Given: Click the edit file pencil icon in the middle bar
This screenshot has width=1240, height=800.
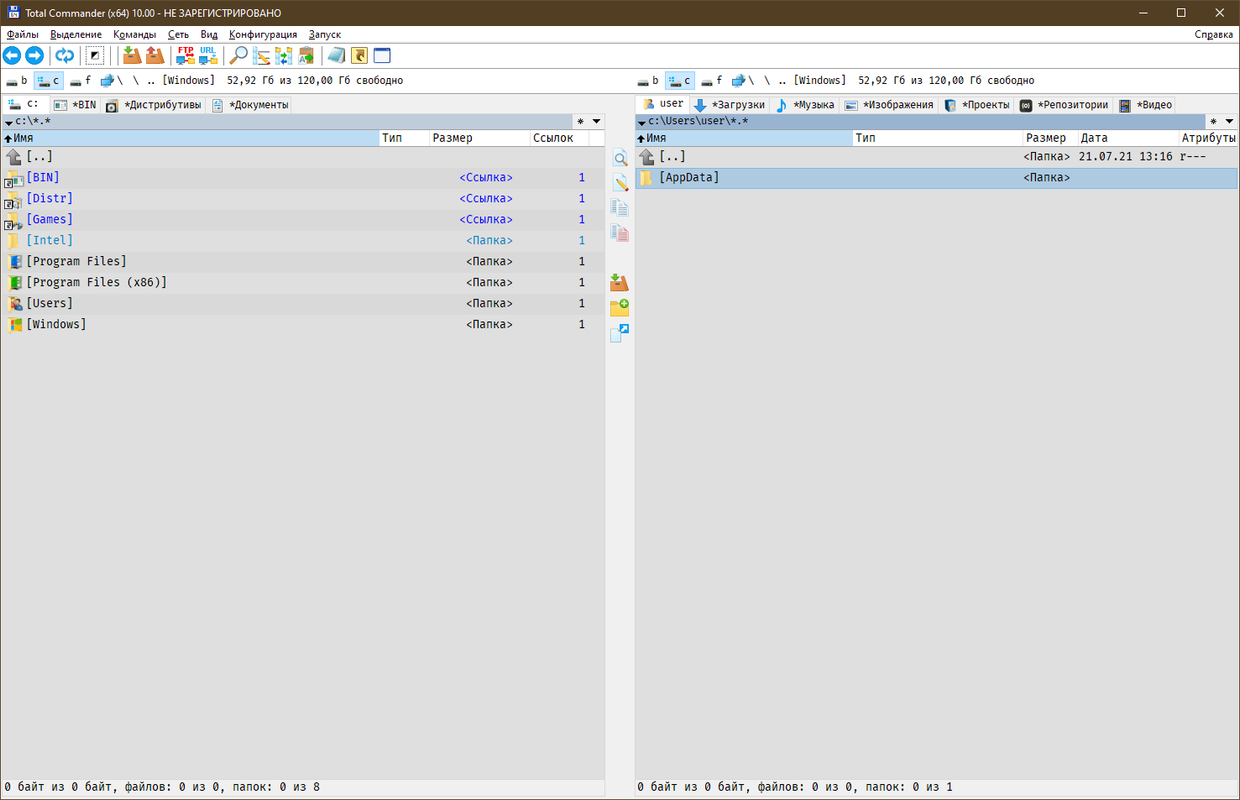Looking at the screenshot, I should pyautogui.click(x=620, y=183).
